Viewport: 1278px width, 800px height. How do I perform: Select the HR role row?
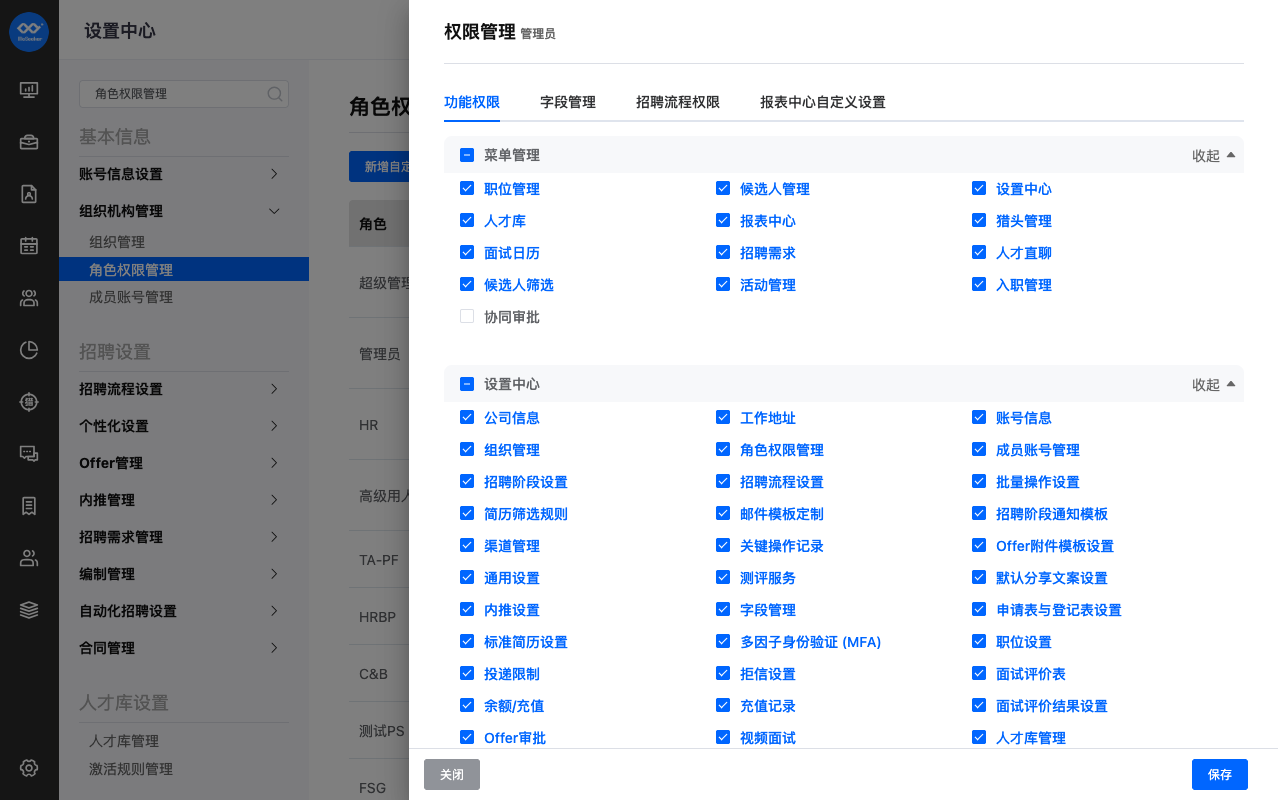[x=379, y=425]
